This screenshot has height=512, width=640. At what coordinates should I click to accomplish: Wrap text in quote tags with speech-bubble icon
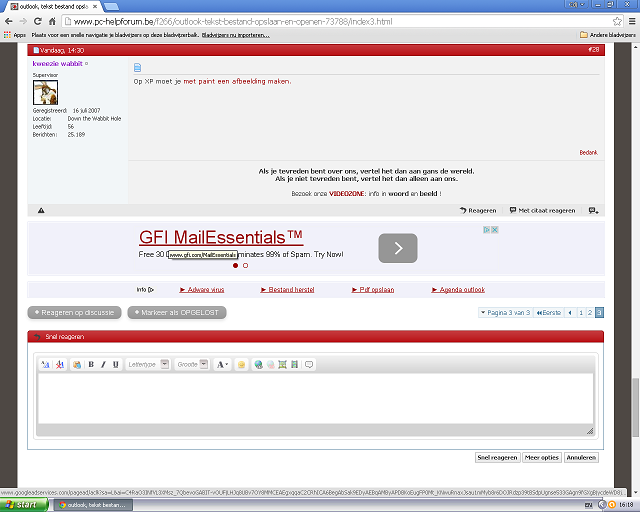tap(309, 364)
